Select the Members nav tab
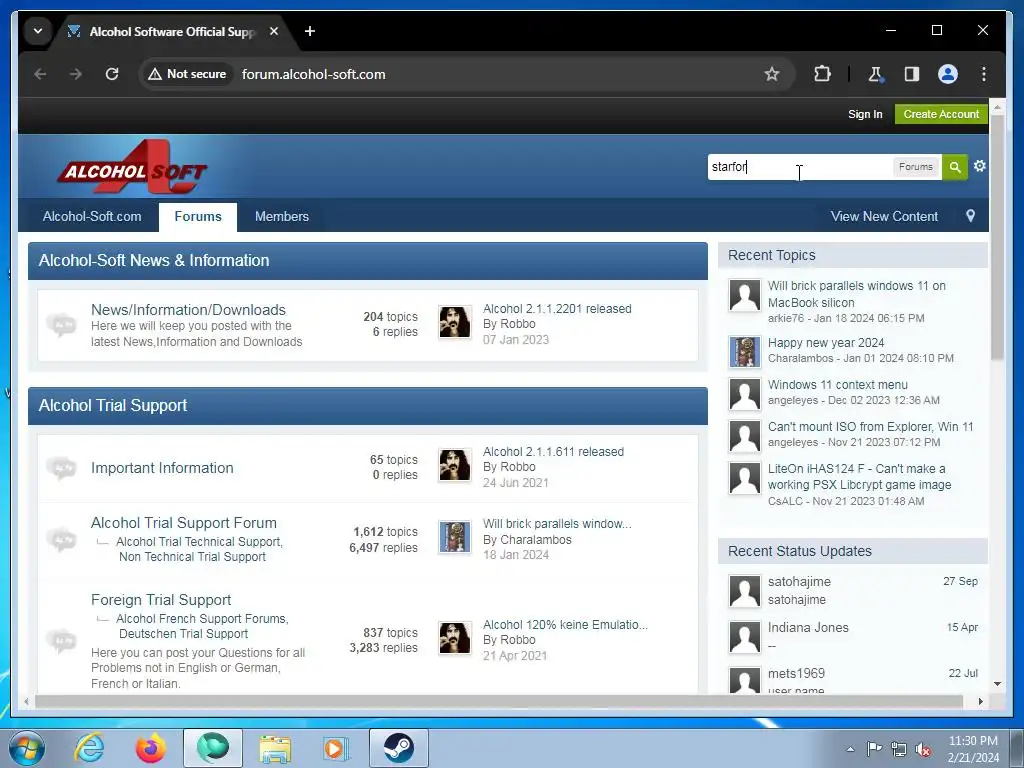Viewport: 1024px width, 768px height. 281,216
